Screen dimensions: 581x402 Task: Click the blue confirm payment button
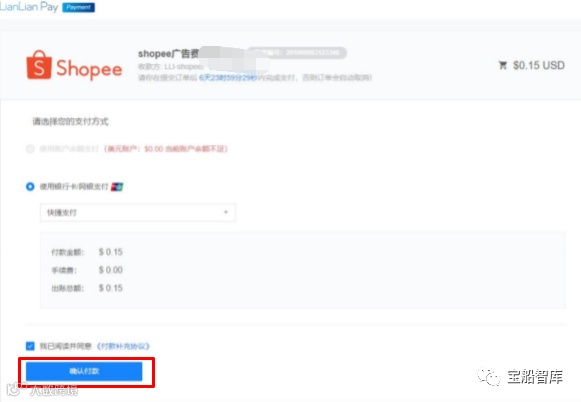pyautogui.click(x=84, y=371)
